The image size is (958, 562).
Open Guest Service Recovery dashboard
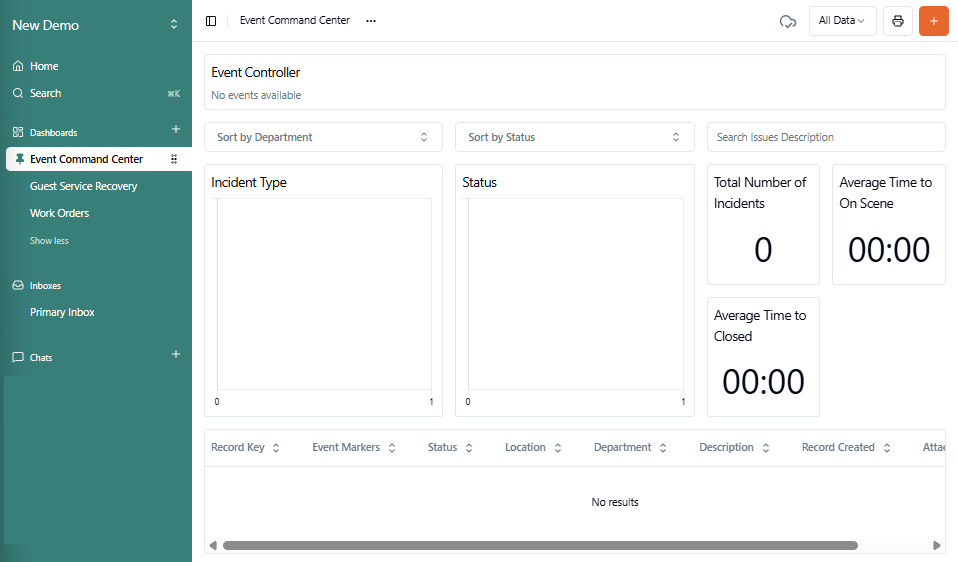(x=83, y=186)
